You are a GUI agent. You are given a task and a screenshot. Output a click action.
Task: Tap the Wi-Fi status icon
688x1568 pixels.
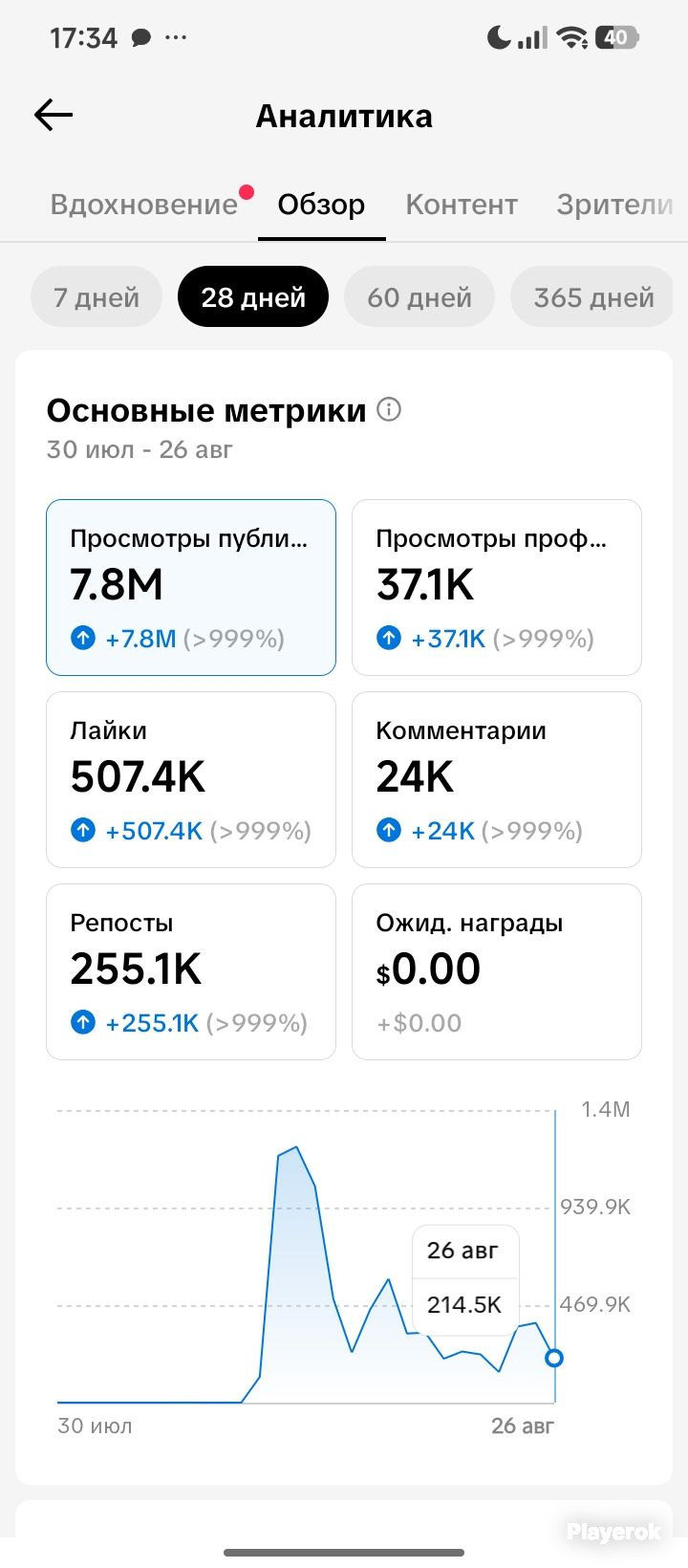(x=572, y=37)
